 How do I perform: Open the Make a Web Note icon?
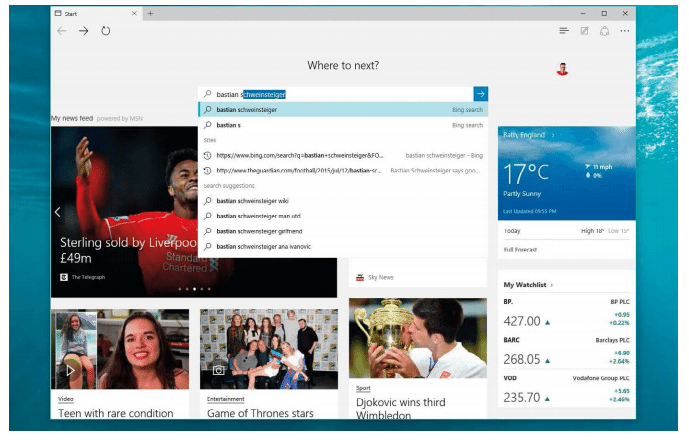coord(584,31)
